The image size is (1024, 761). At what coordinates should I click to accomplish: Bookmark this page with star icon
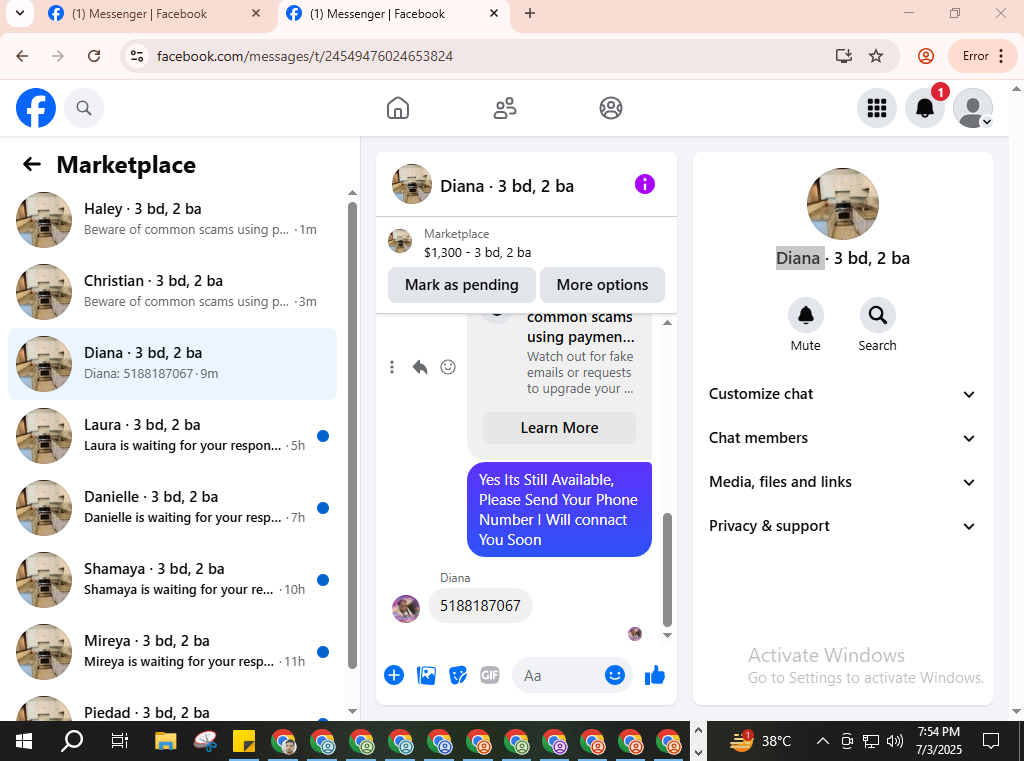coord(876,56)
